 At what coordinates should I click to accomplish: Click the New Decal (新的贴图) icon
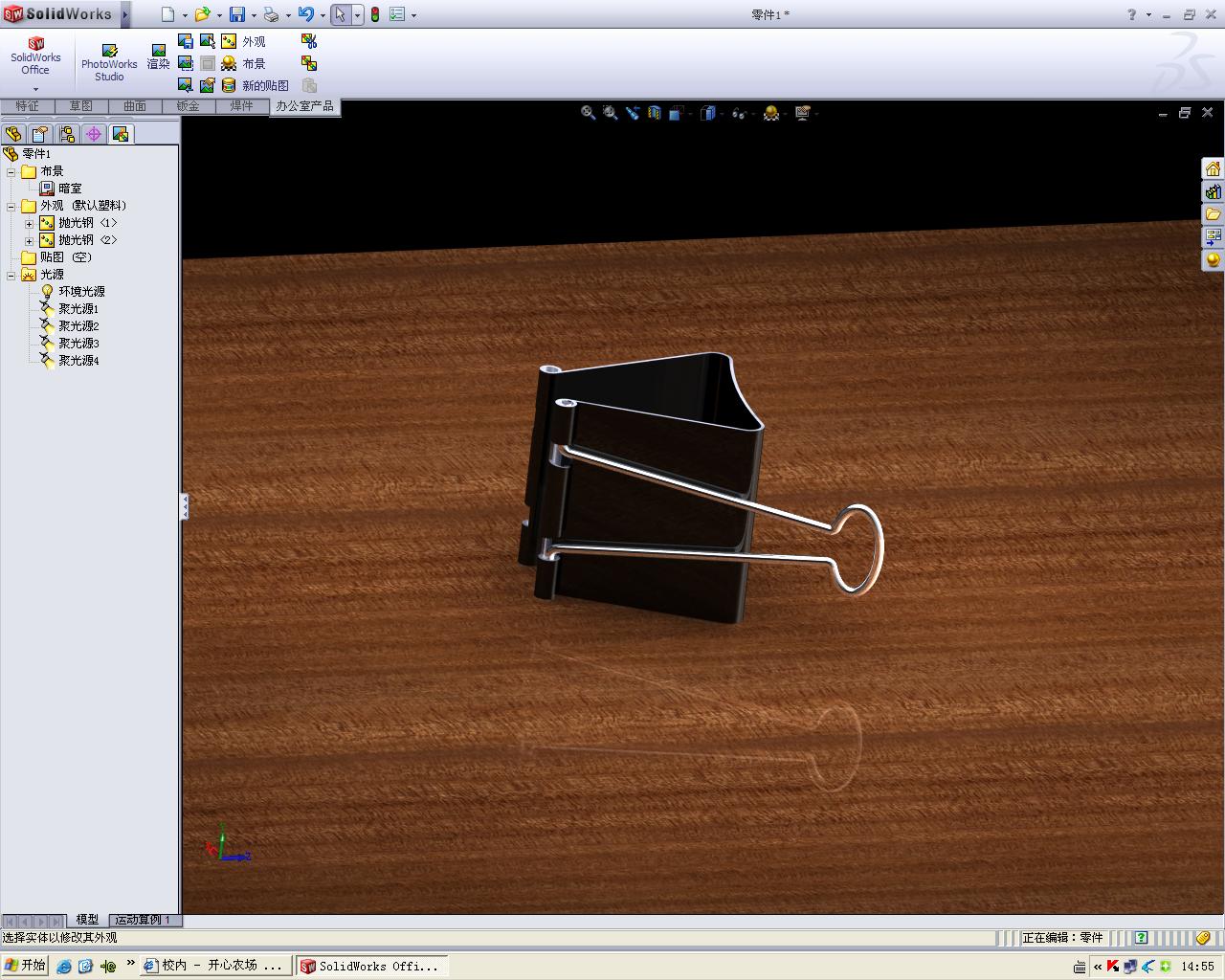(x=229, y=85)
